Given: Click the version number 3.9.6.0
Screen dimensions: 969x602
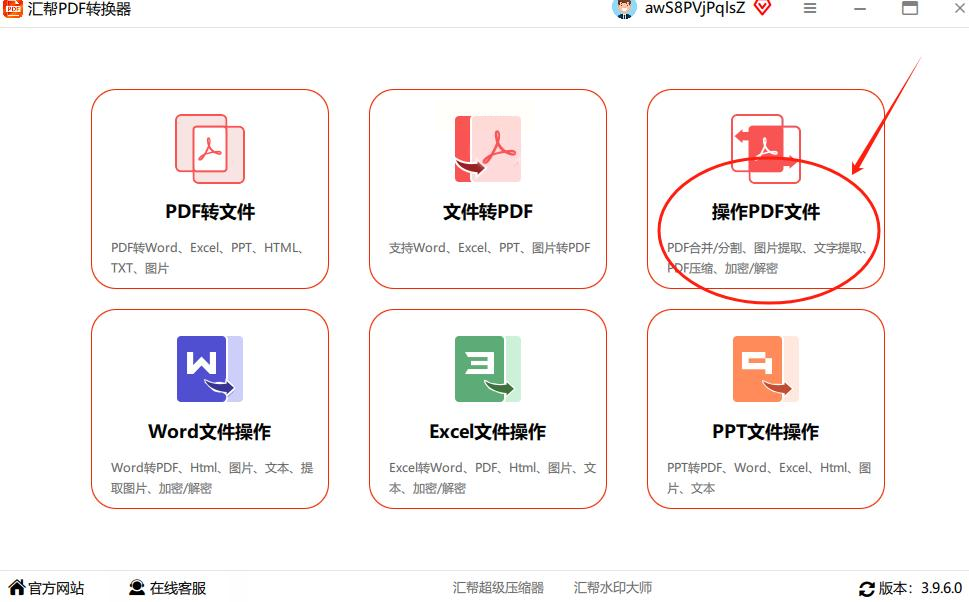Looking at the screenshot, I should [x=941, y=588].
